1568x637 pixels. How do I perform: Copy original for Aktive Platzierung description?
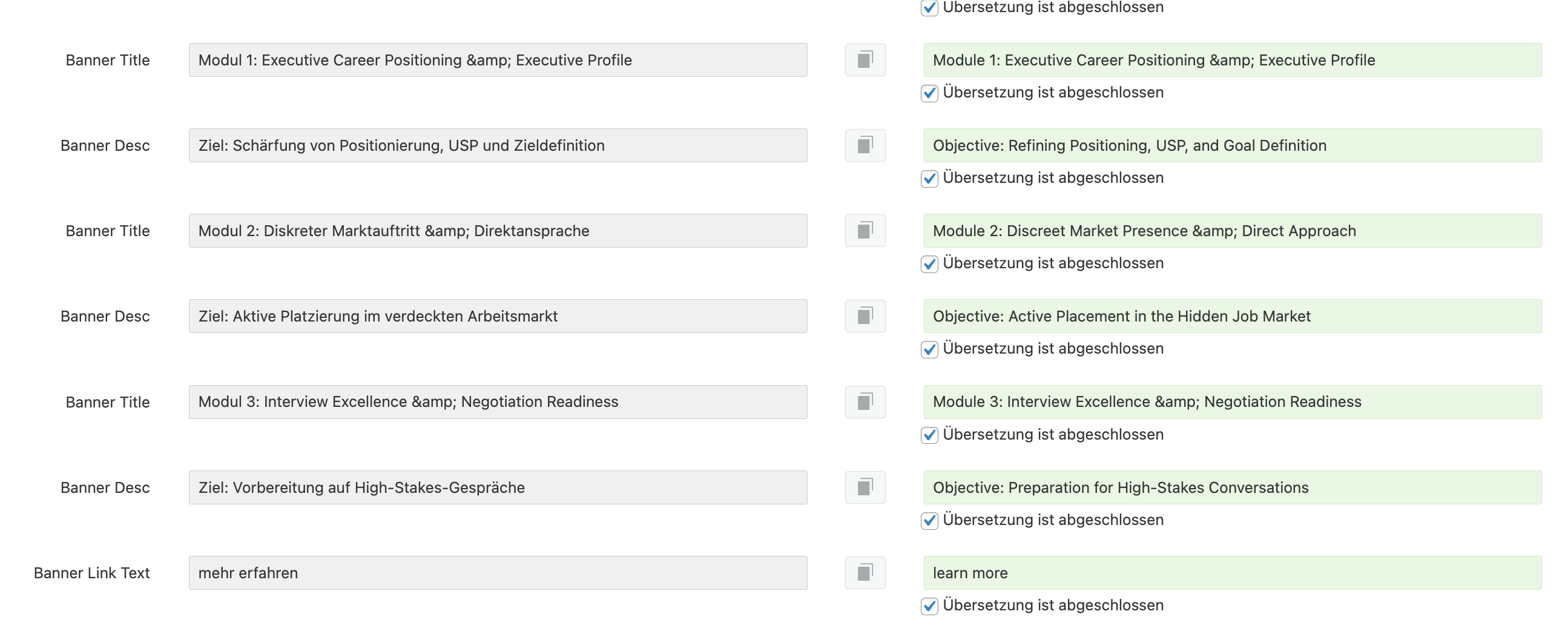coord(865,315)
